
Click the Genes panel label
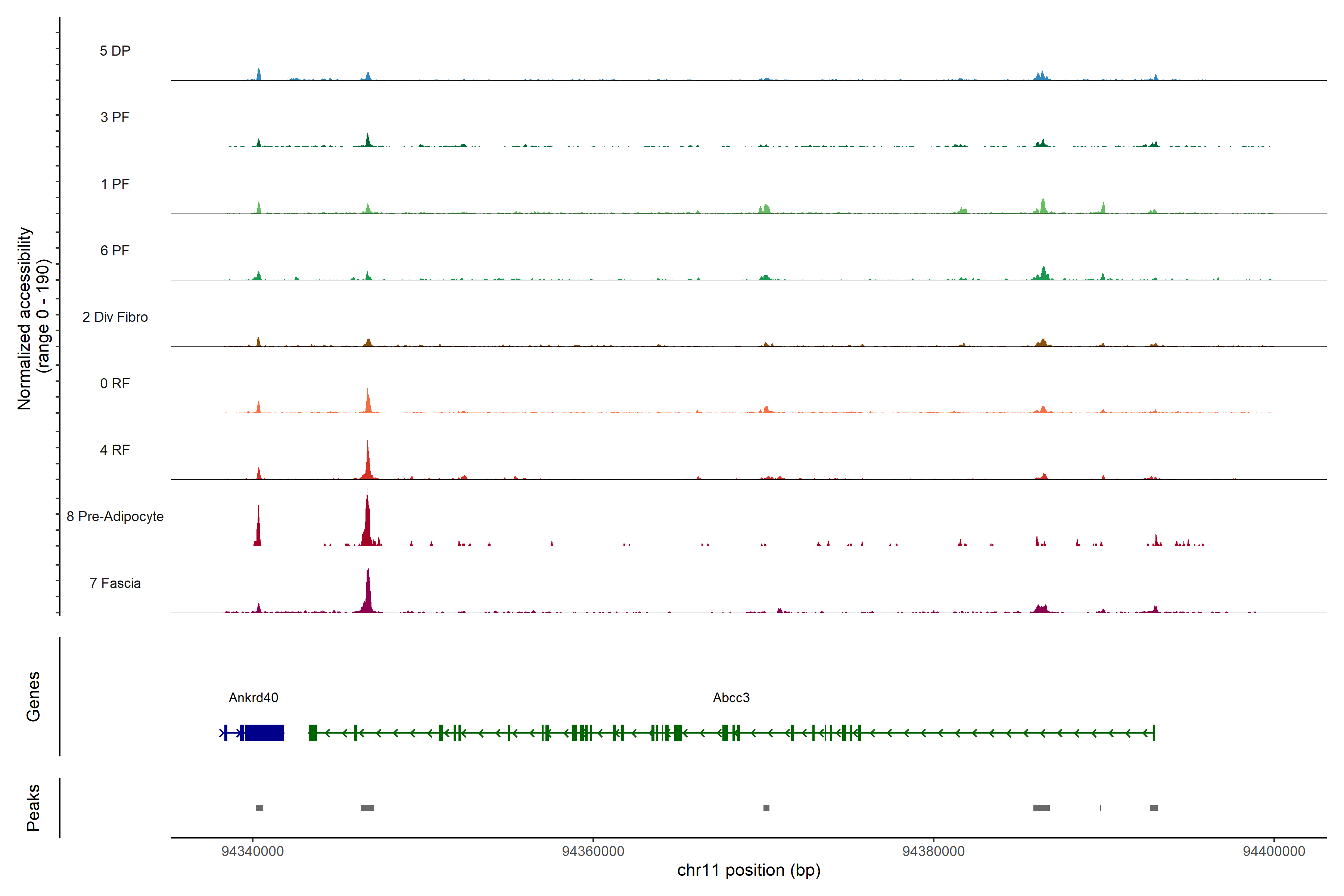[x=33, y=697]
